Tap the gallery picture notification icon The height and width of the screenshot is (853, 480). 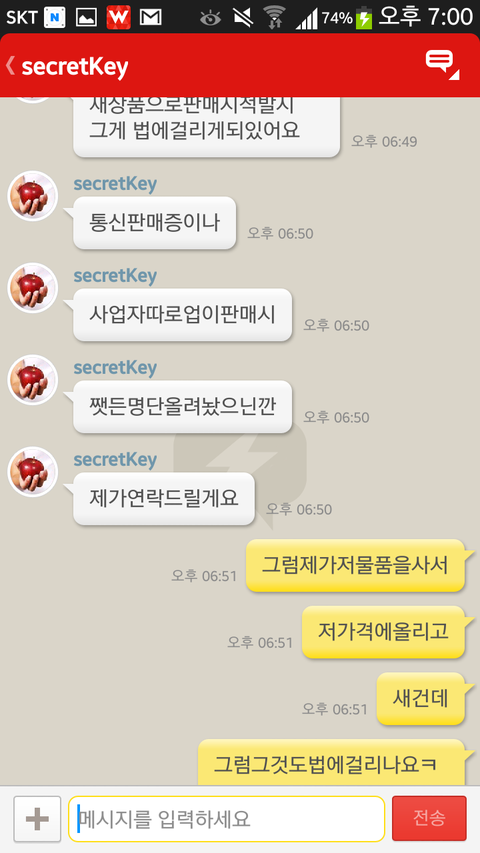(x=87, y=18)
